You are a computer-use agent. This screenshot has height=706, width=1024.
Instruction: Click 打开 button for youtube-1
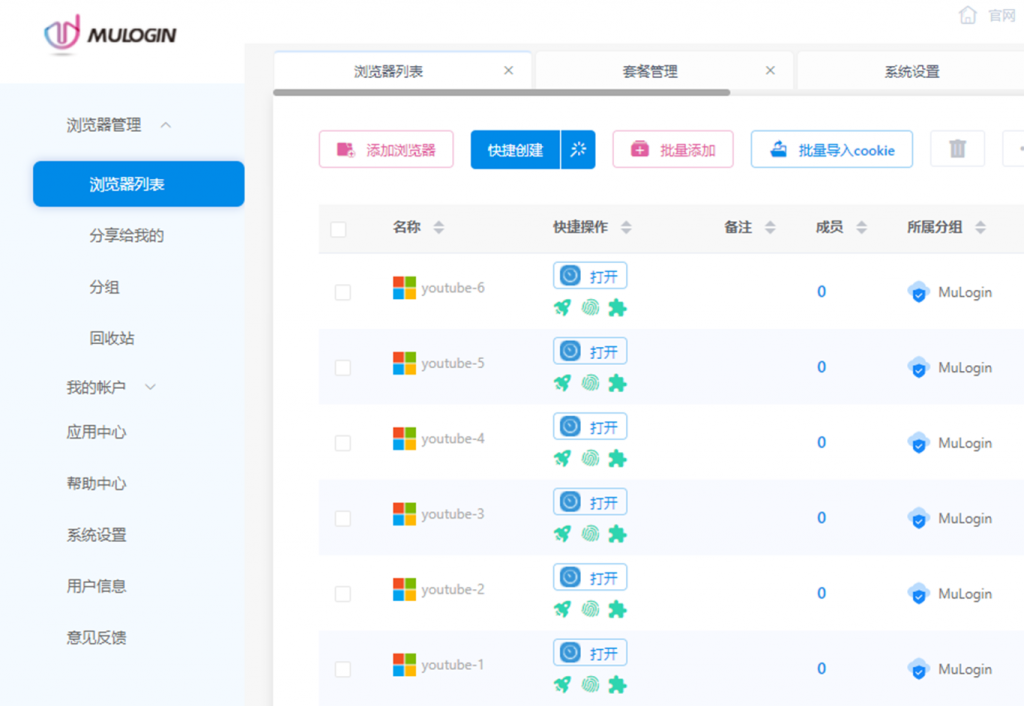(x=590, y=653)
